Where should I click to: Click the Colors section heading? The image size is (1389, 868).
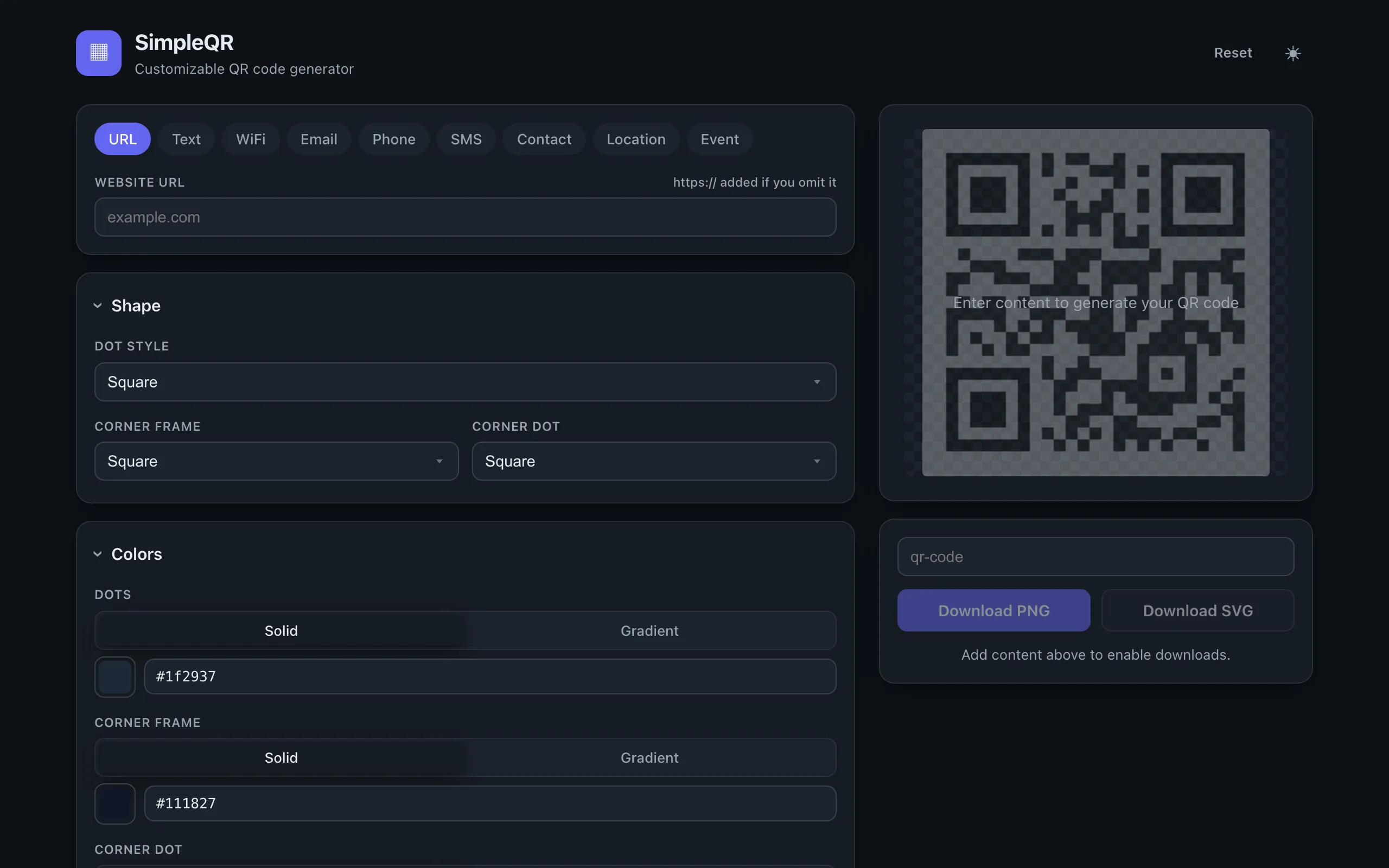coord(137,554)
